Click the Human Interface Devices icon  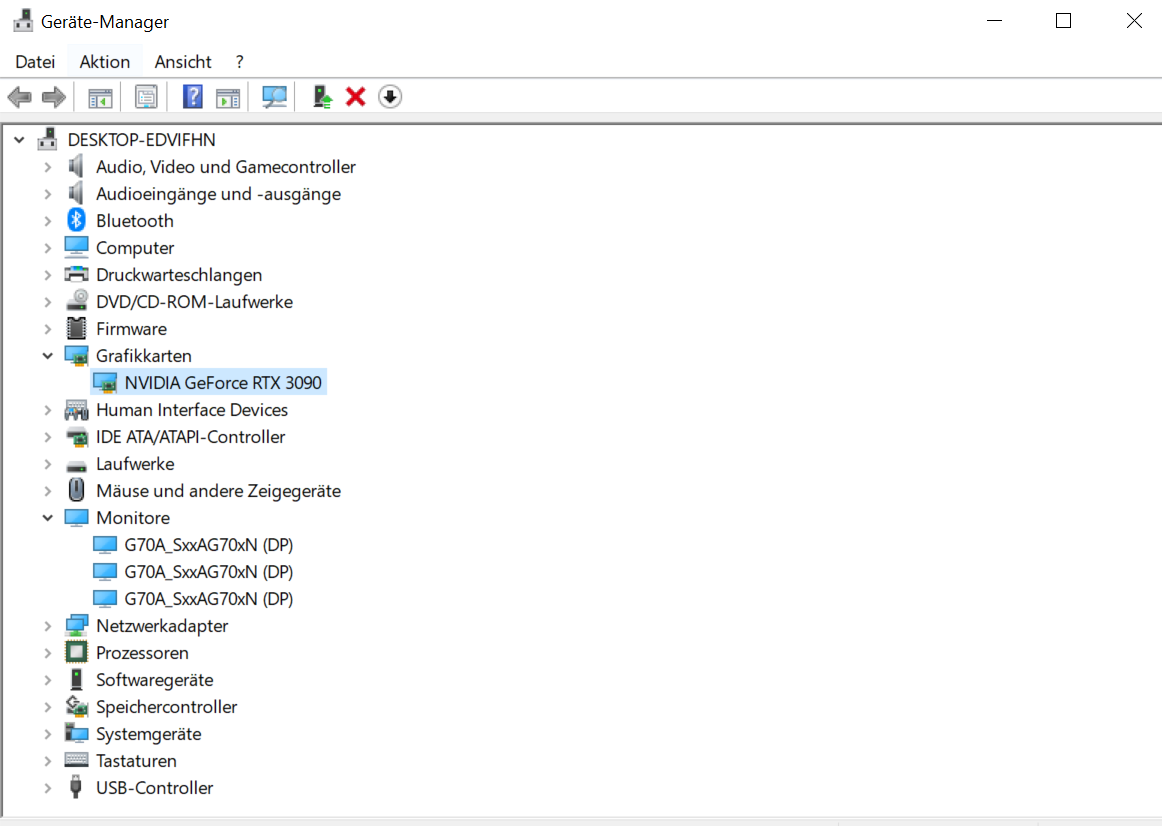pyautogui.click(x=76, y=410)
